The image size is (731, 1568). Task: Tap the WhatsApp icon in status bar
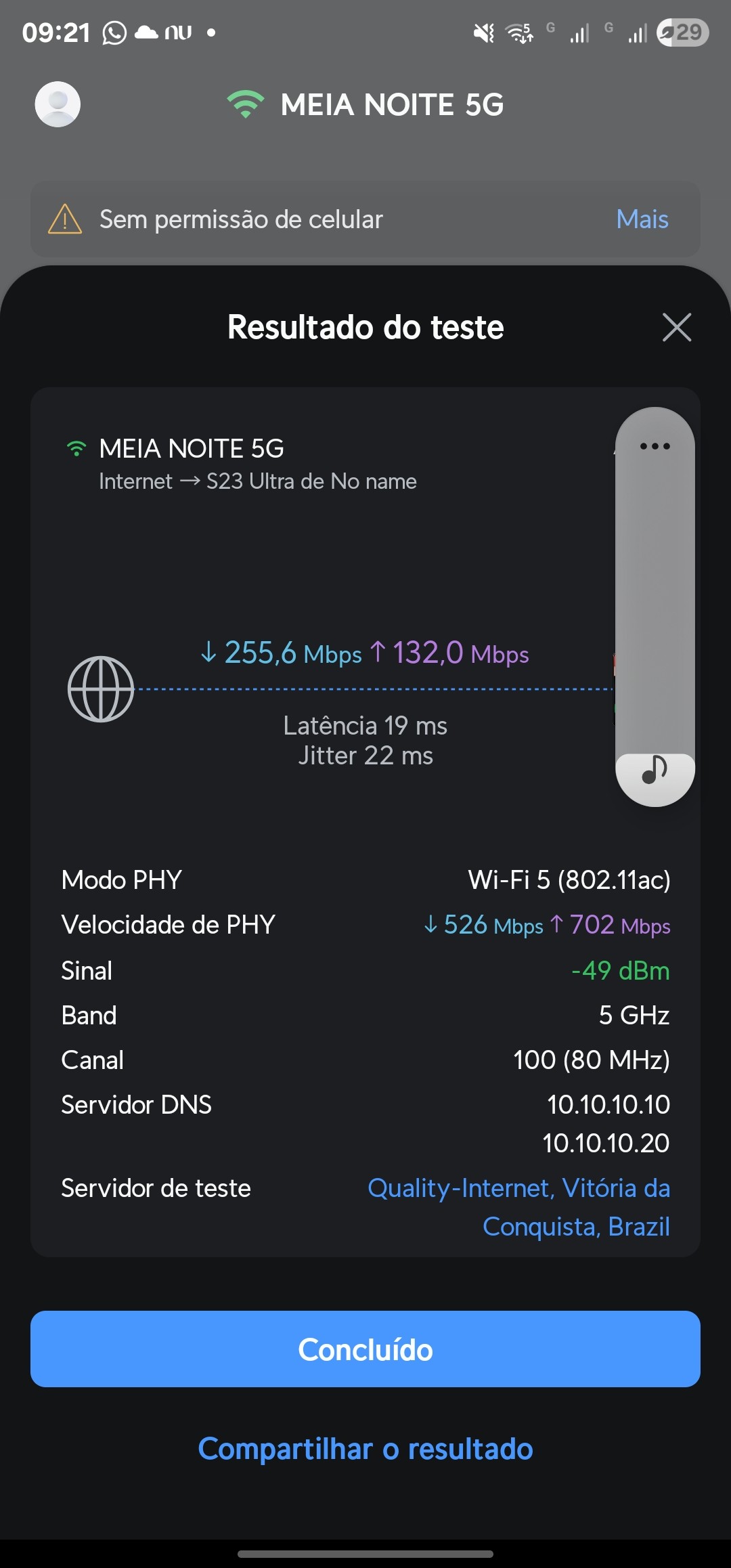tap(114, 32)
